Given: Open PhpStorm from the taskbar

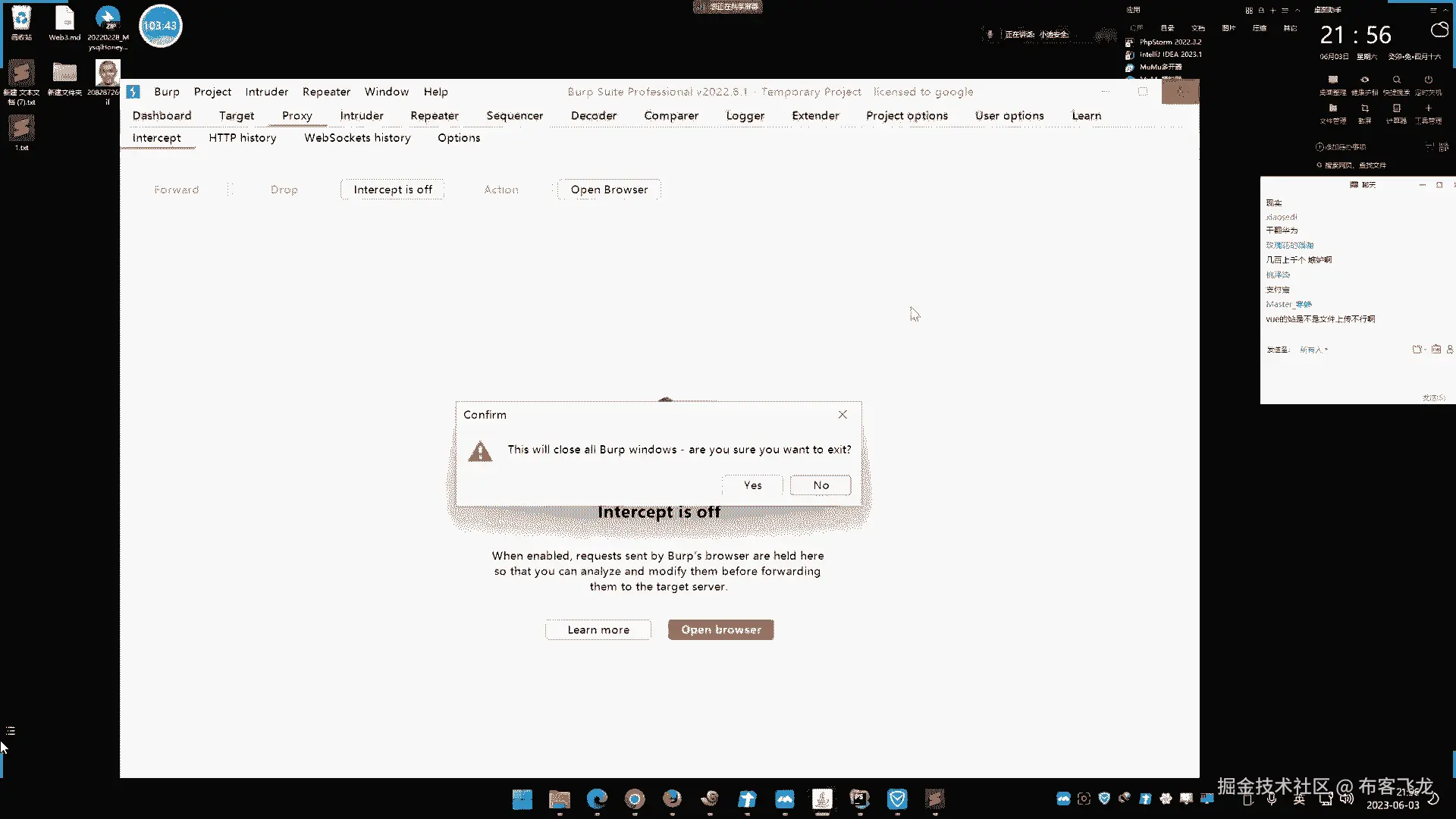Looking at the screenshot, I should [x=859, y=799].
